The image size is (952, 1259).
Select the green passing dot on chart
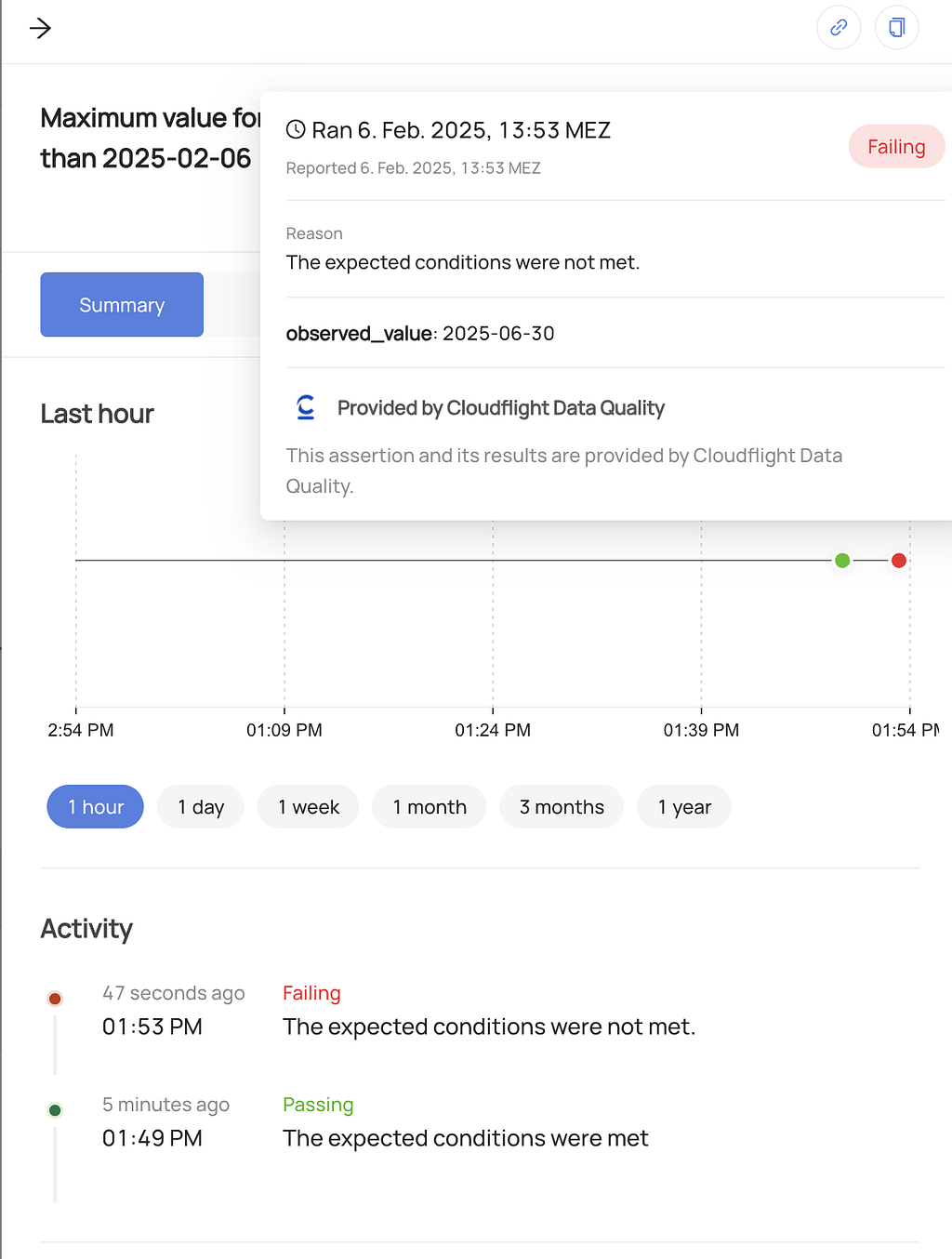click(x=842, y=560)
